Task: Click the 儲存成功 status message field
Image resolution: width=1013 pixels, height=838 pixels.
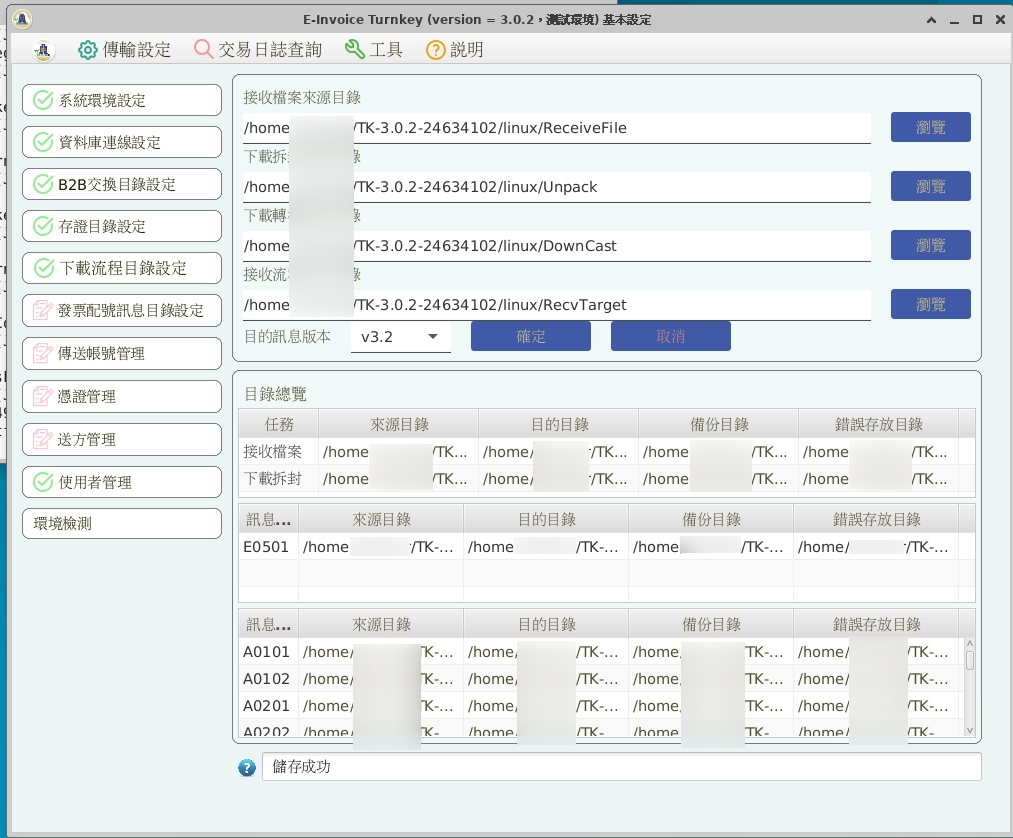Action: 621,766
